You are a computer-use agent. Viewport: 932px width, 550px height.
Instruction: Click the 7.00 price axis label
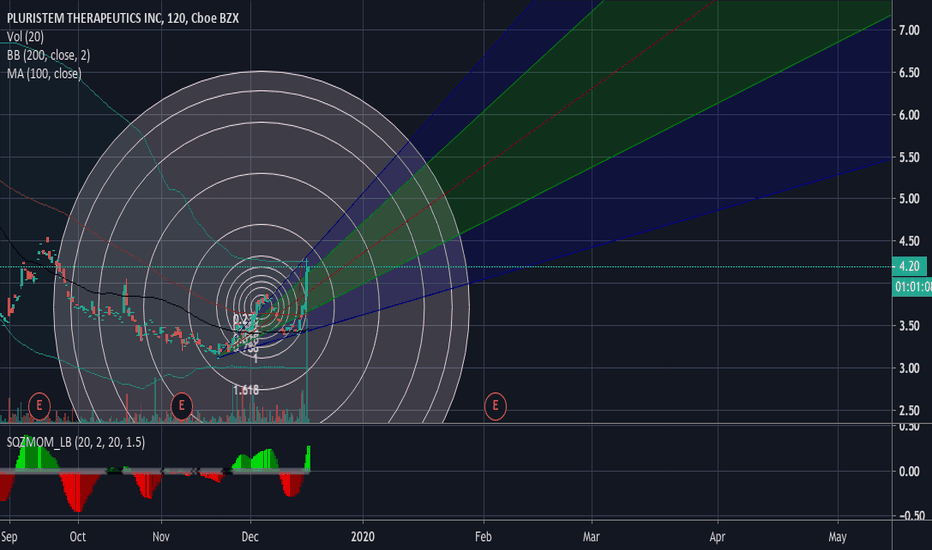click(x=909, y=30)
